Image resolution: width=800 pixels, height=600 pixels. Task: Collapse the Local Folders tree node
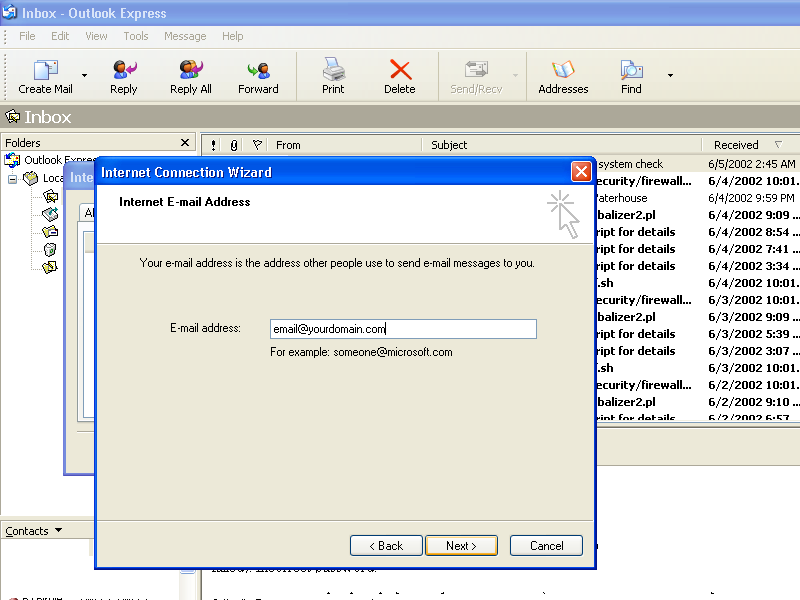[x=12, y=179]
